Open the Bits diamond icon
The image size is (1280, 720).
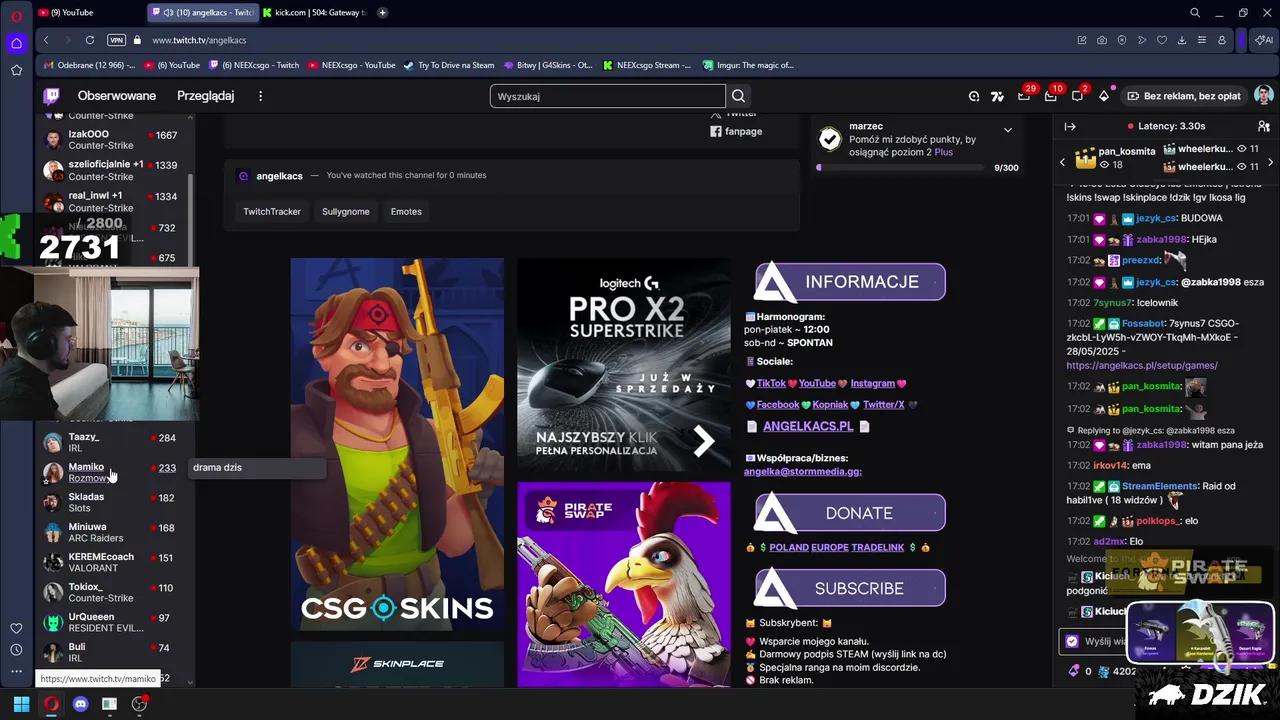[x=1104, y=96]
